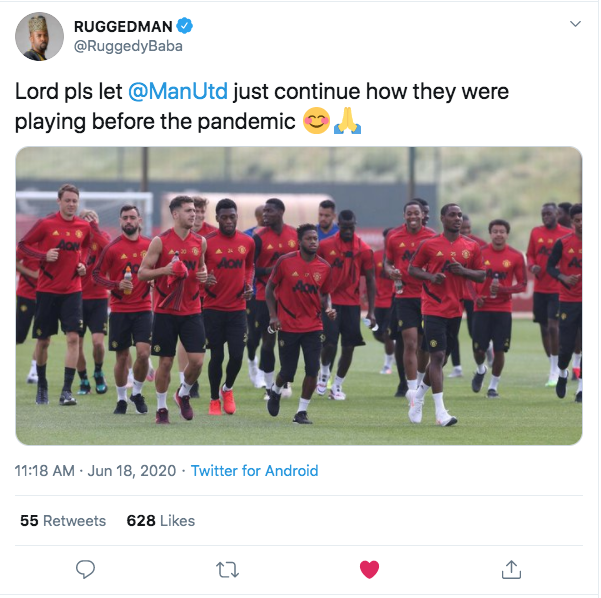601x598 pixels.
Task: Expand the tweet options chevron
Action: 575,24
